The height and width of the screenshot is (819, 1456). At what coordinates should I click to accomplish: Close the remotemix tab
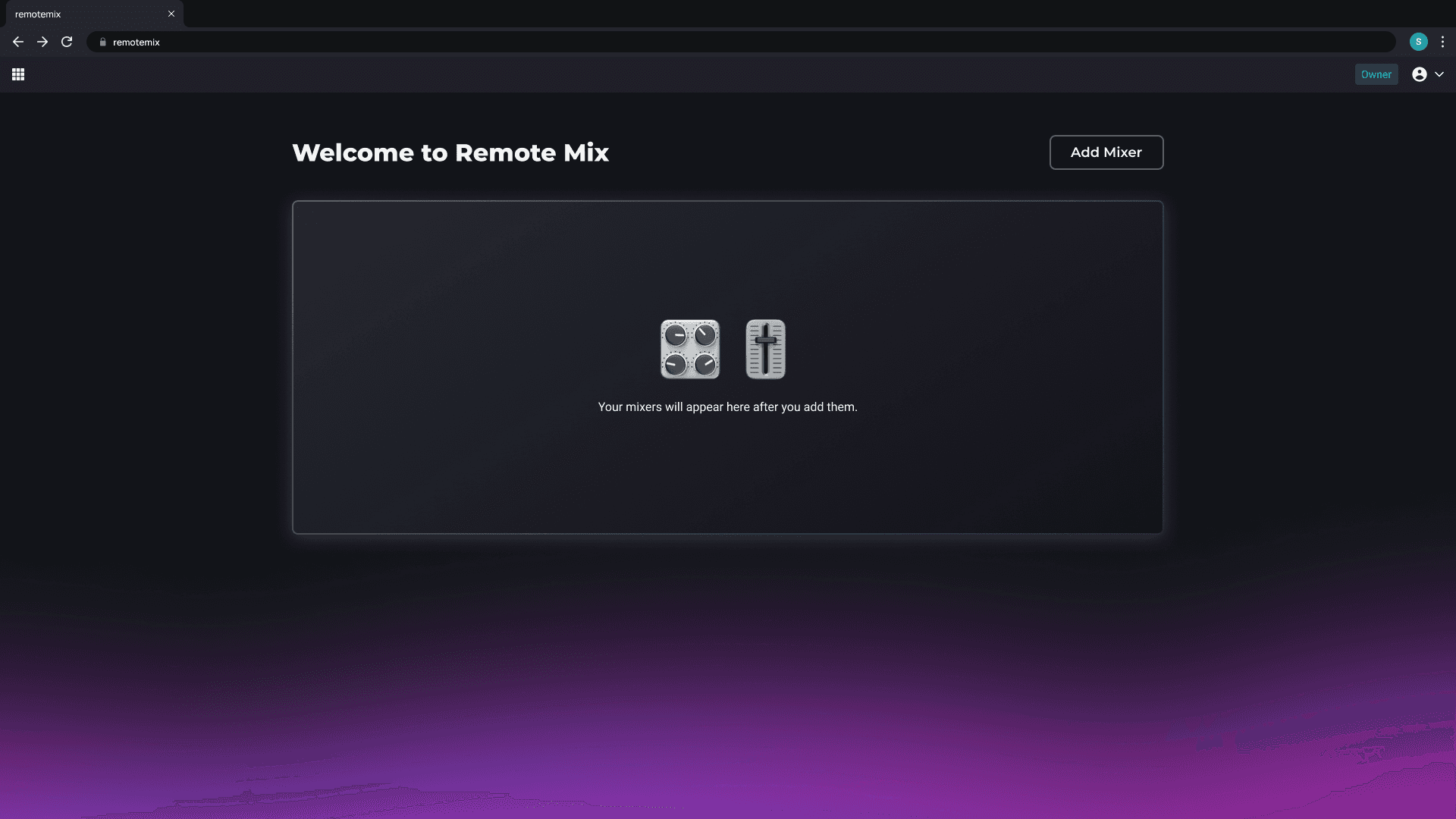pyautogui.click(x=171, y=14)
